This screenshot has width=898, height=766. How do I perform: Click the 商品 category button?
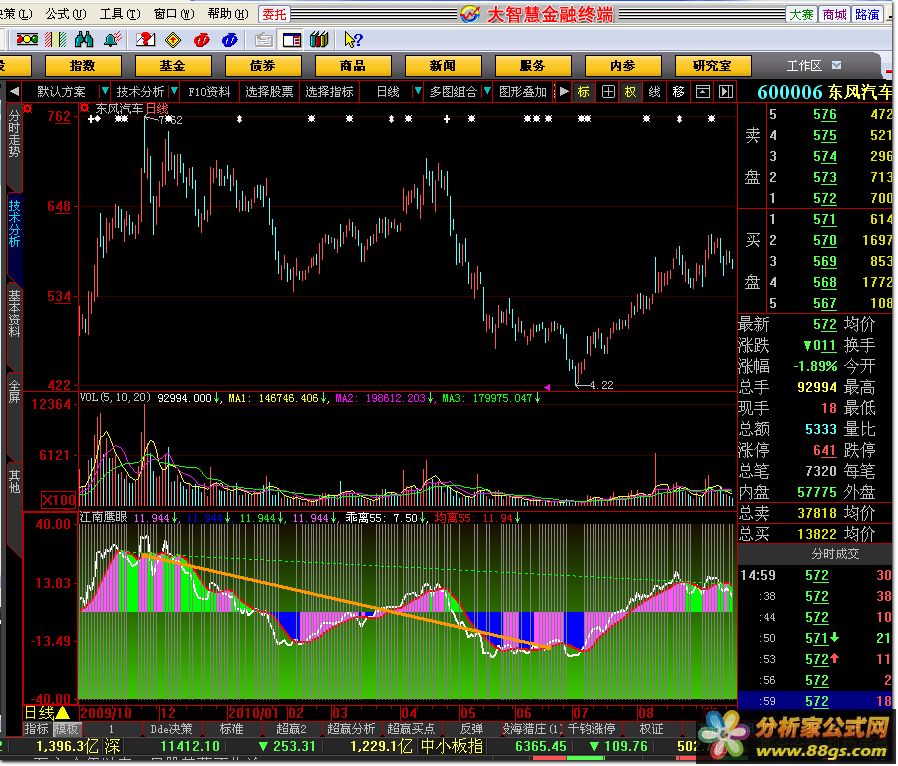353,66
